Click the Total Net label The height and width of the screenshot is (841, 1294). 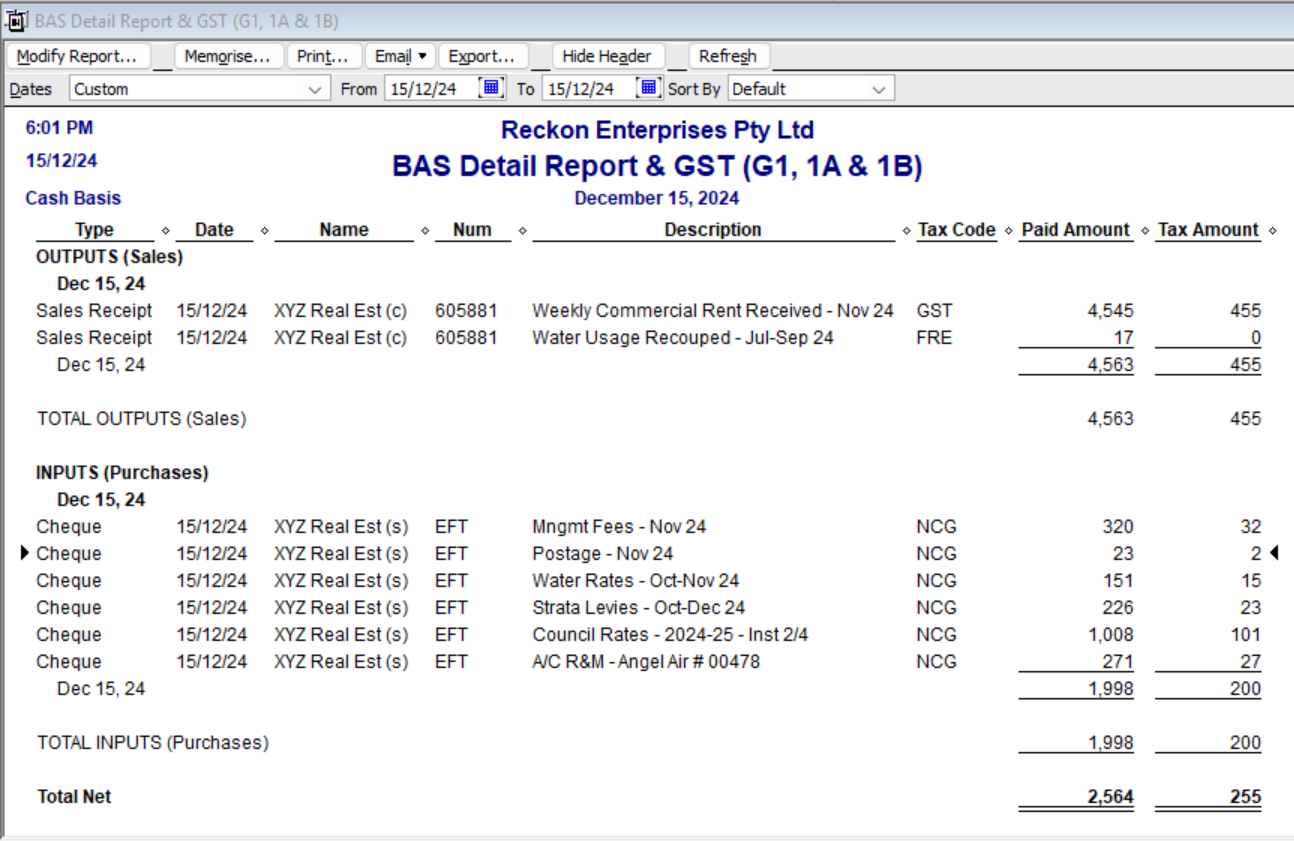[x=74, y=797]
